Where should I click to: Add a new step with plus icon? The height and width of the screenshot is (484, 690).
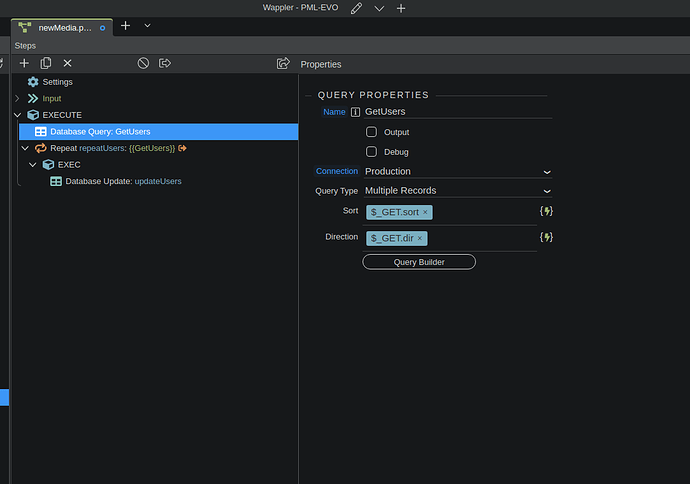tap(24, 63)
